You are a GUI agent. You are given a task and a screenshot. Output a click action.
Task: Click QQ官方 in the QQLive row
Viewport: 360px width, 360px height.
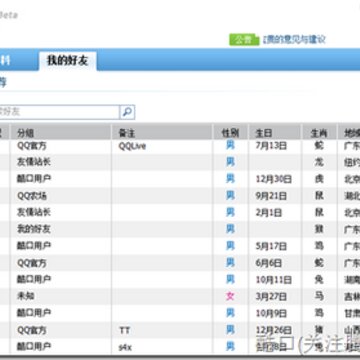tap(32, 146)
